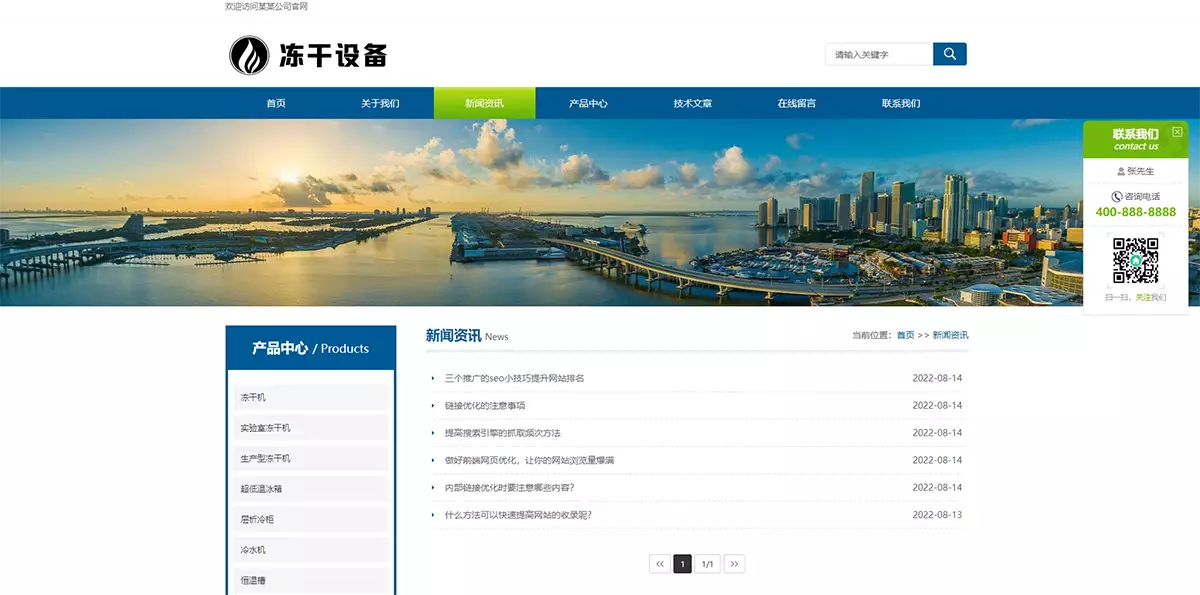Open the 产品中心 navigation menu item

point(588,103)
